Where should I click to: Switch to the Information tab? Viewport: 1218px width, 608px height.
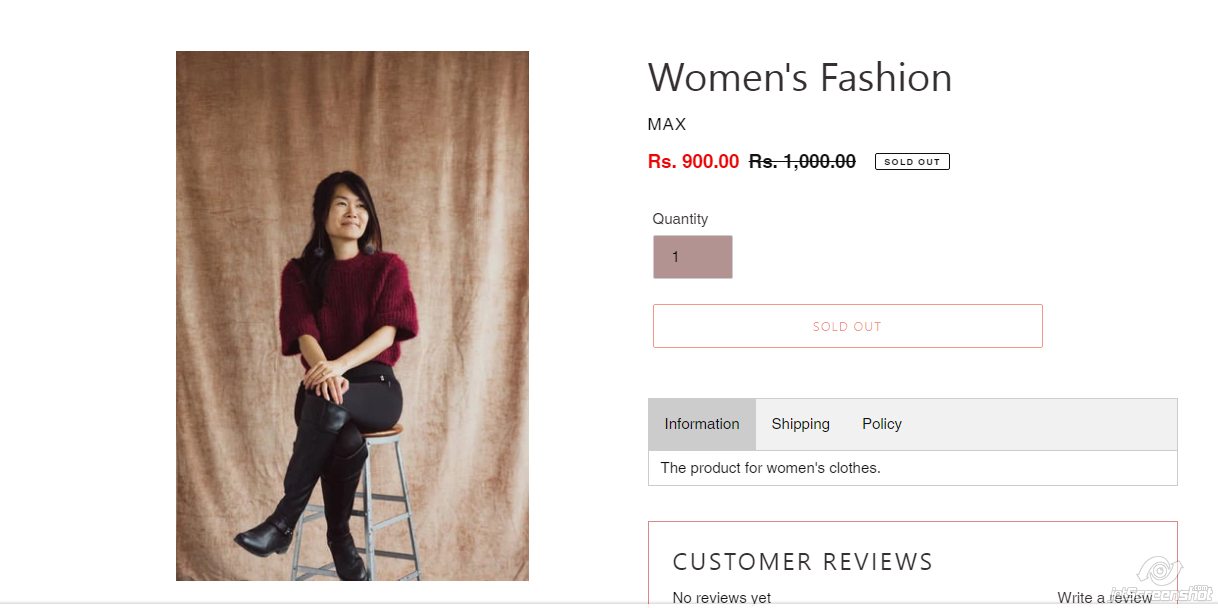701,424
